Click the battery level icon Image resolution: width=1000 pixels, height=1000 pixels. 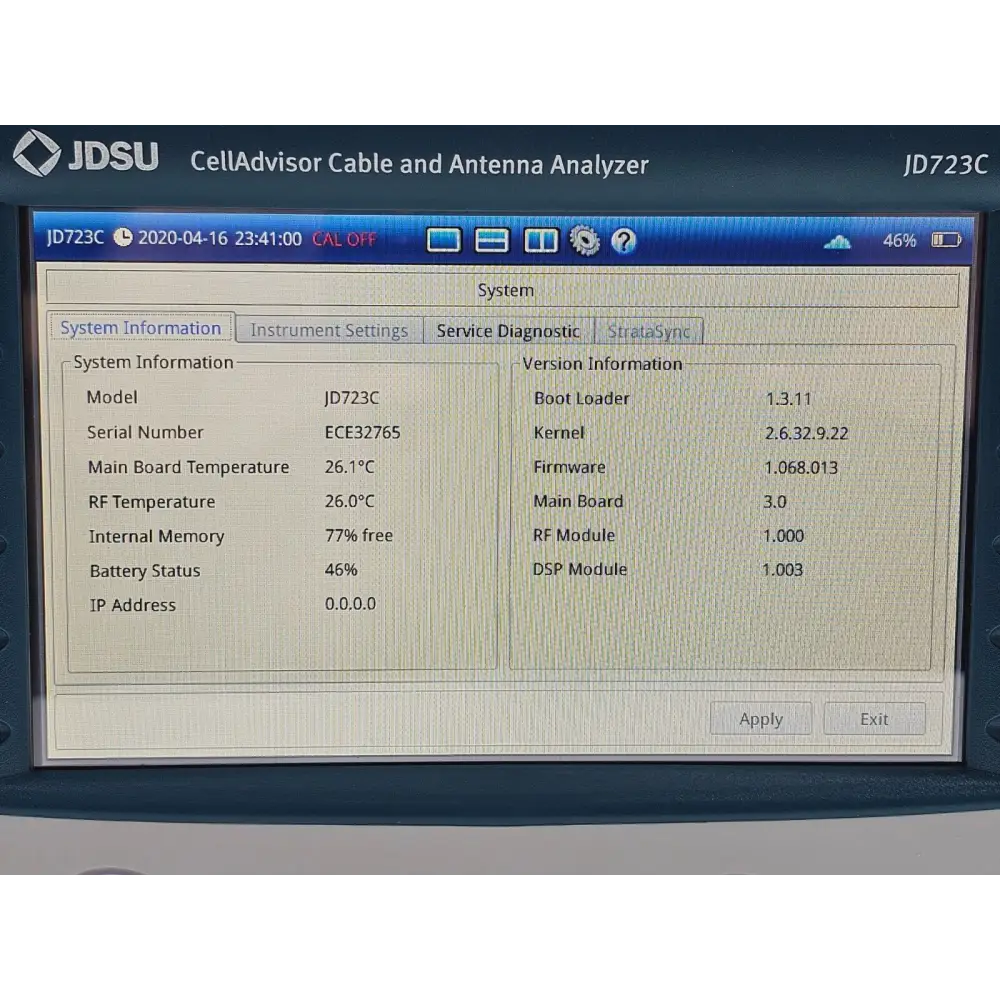pyautogui.click(x=946, y=240)
